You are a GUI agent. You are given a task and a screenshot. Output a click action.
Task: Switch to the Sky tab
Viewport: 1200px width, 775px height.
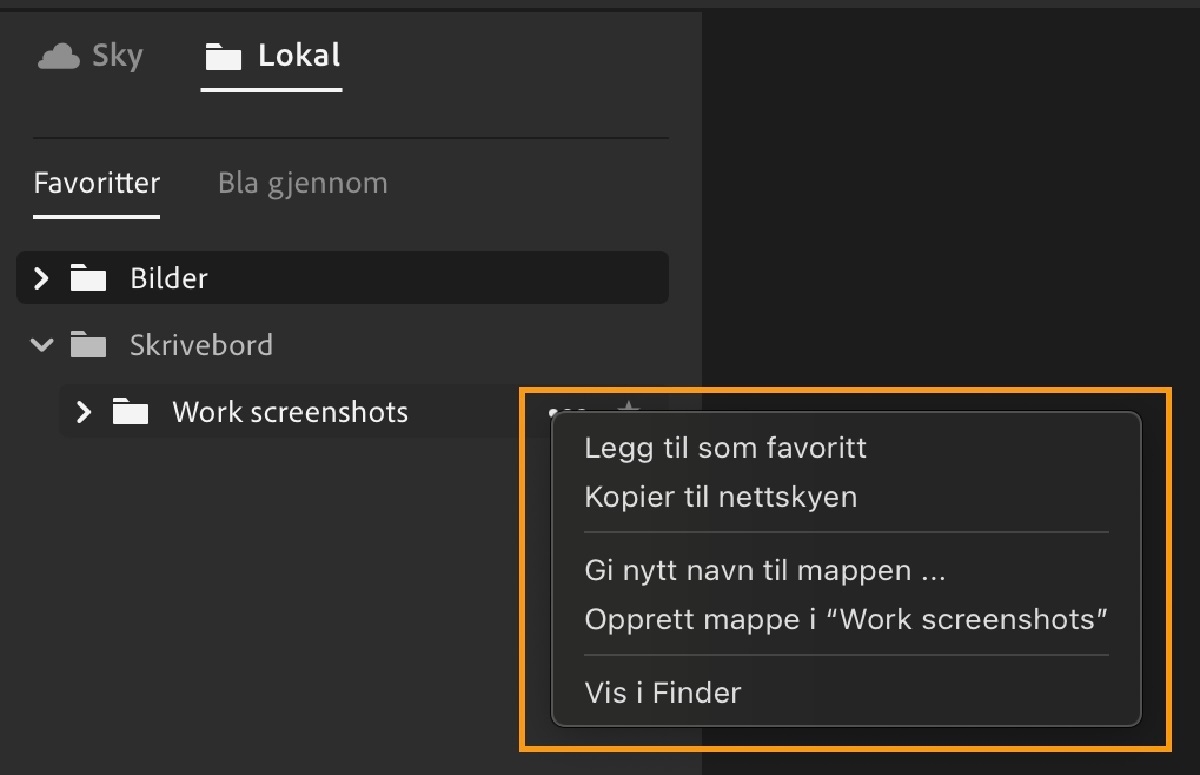90,55
